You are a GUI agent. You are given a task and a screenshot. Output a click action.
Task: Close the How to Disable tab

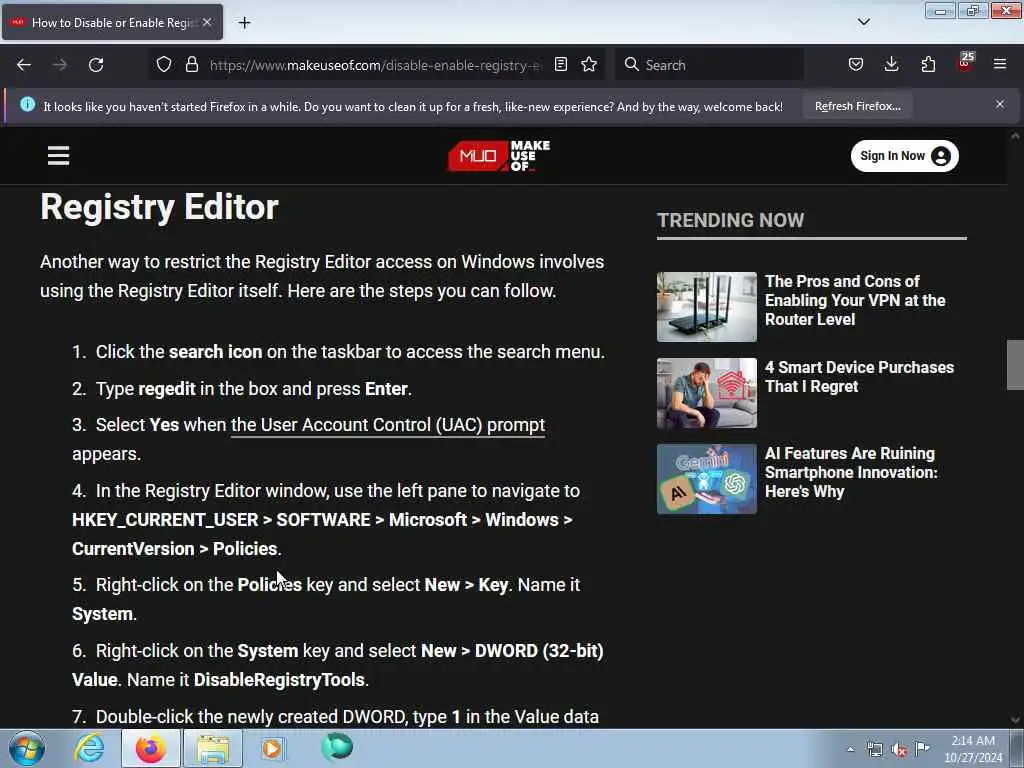(x=207, y=22)
